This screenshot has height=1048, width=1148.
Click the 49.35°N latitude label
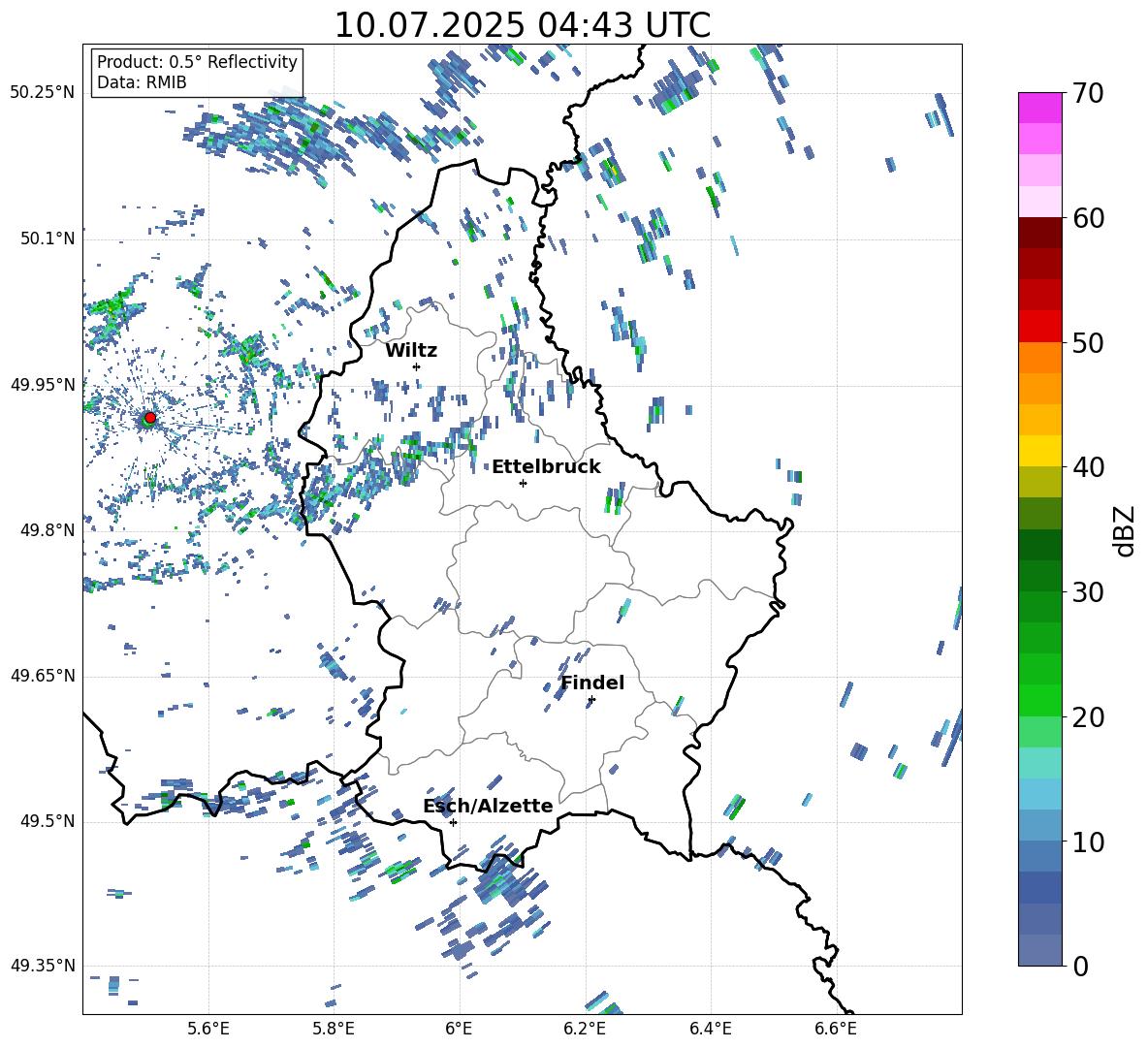[43, 966]
